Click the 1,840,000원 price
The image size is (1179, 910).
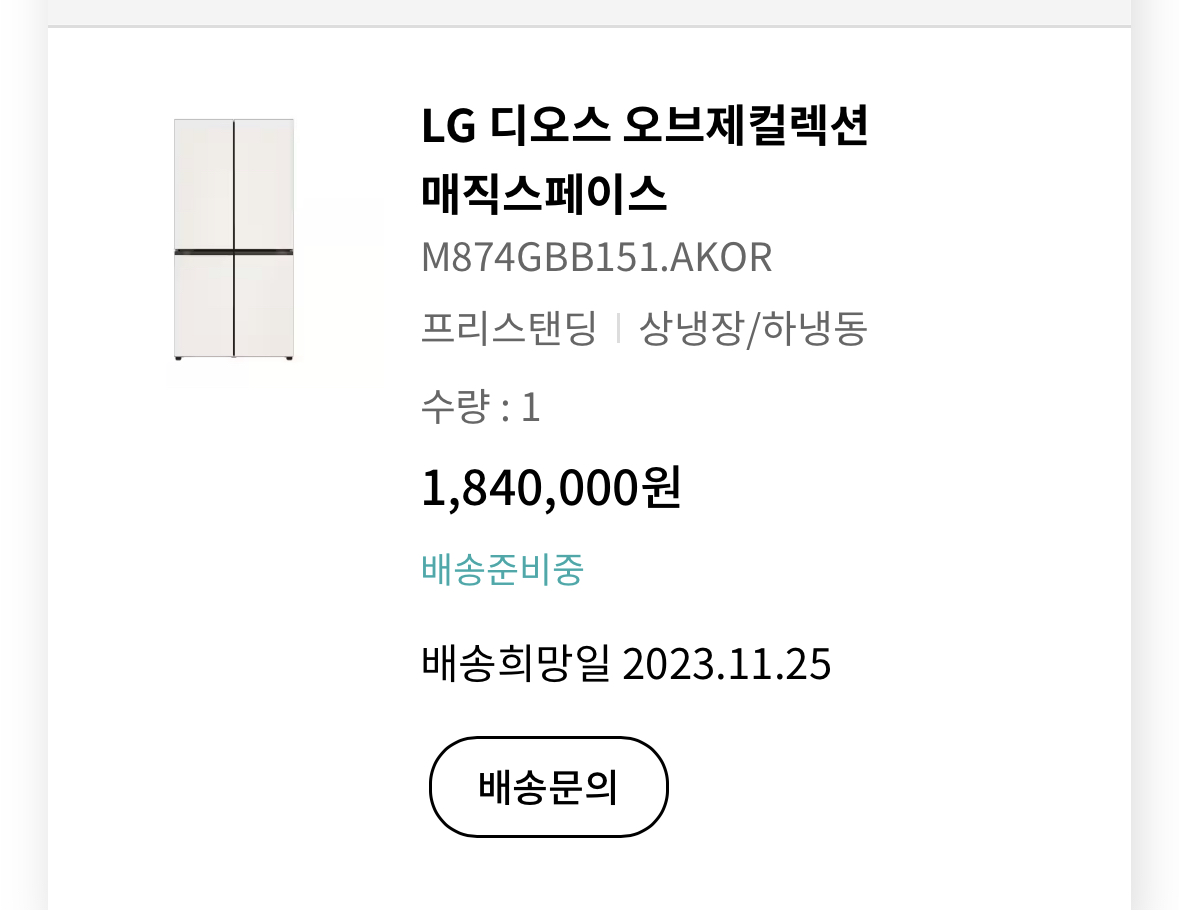(551, 488)
